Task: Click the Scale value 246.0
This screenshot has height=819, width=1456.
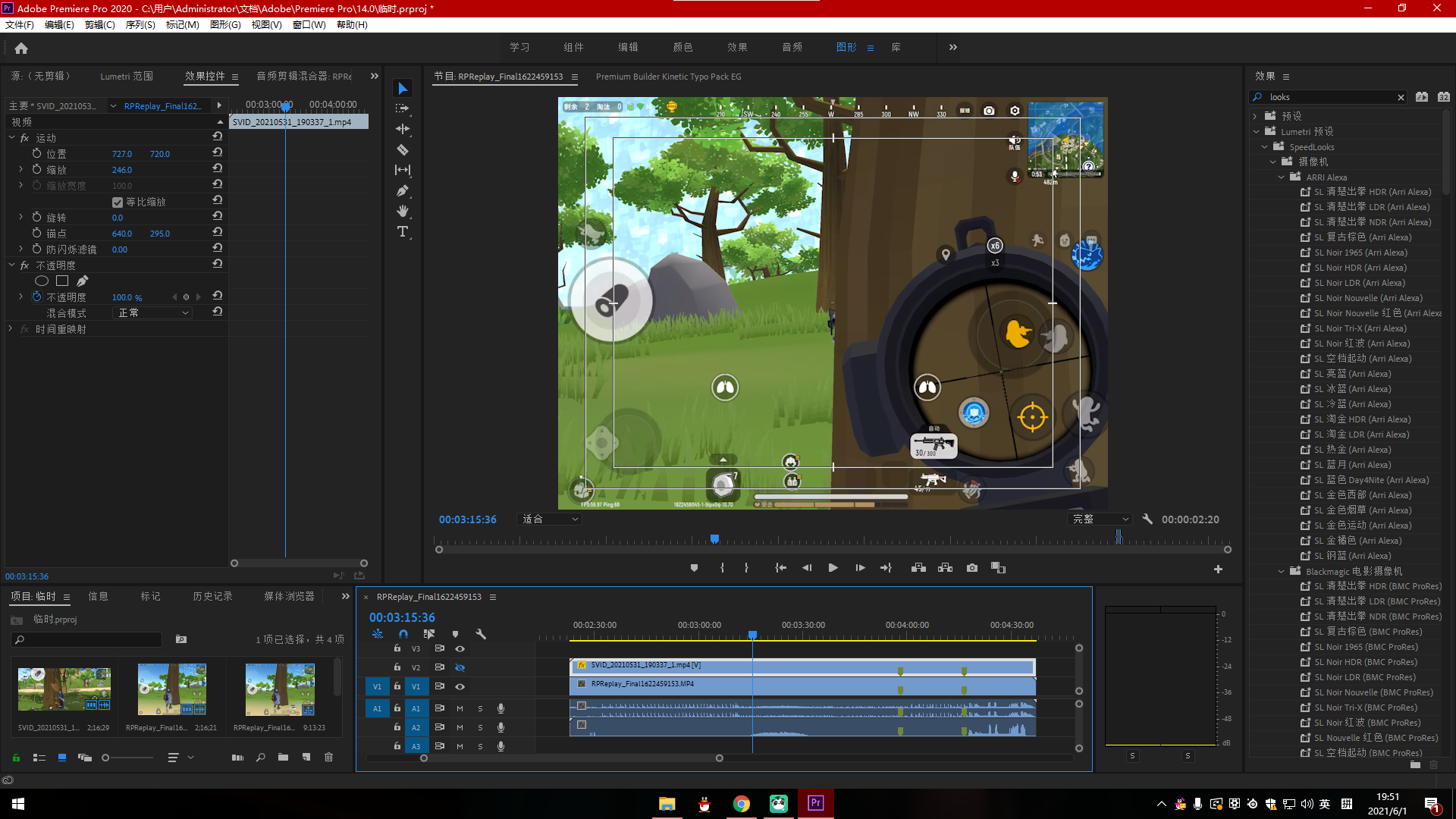Action: [122, 170]
